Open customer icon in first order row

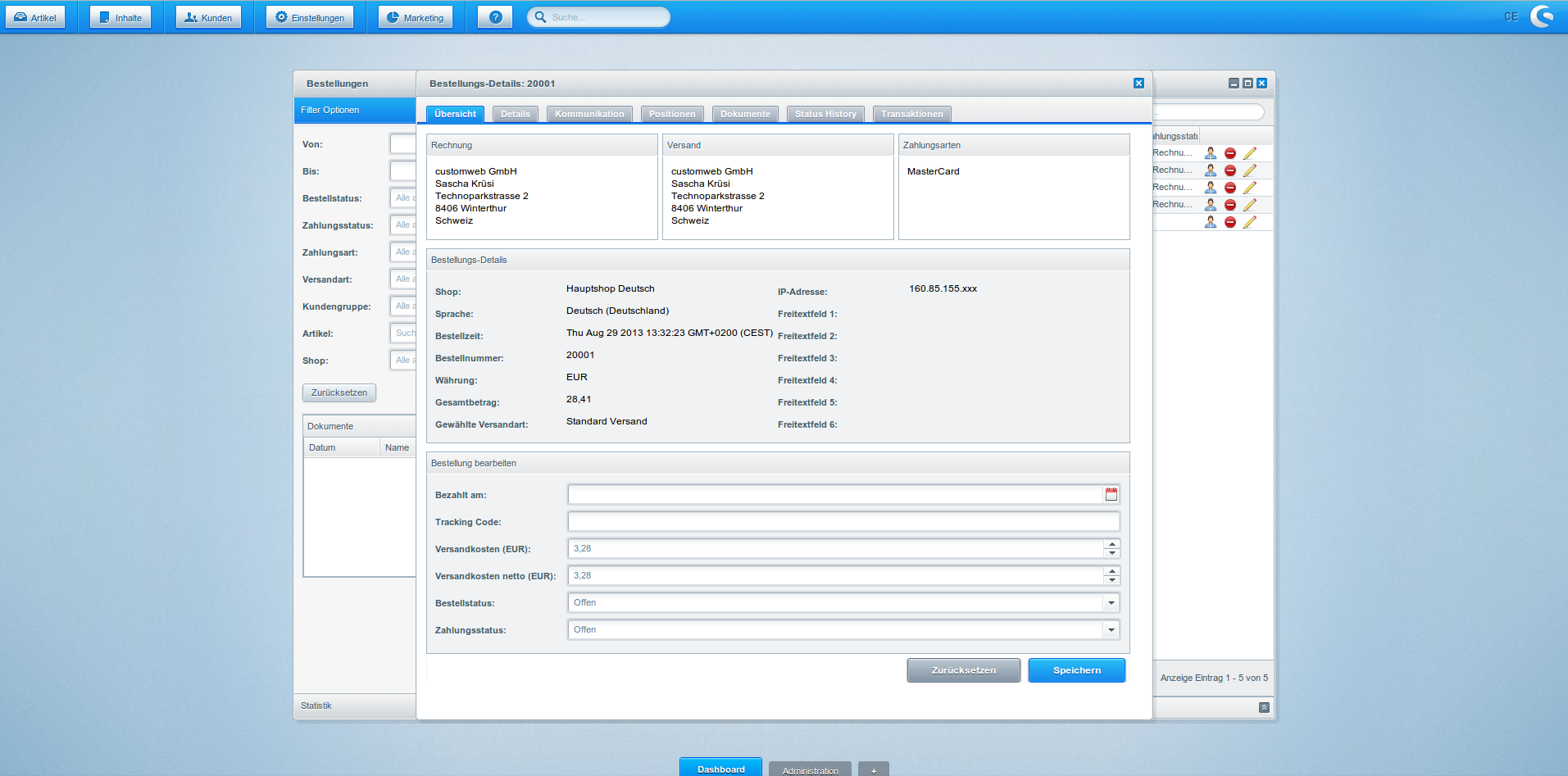tap(1210, 153)
